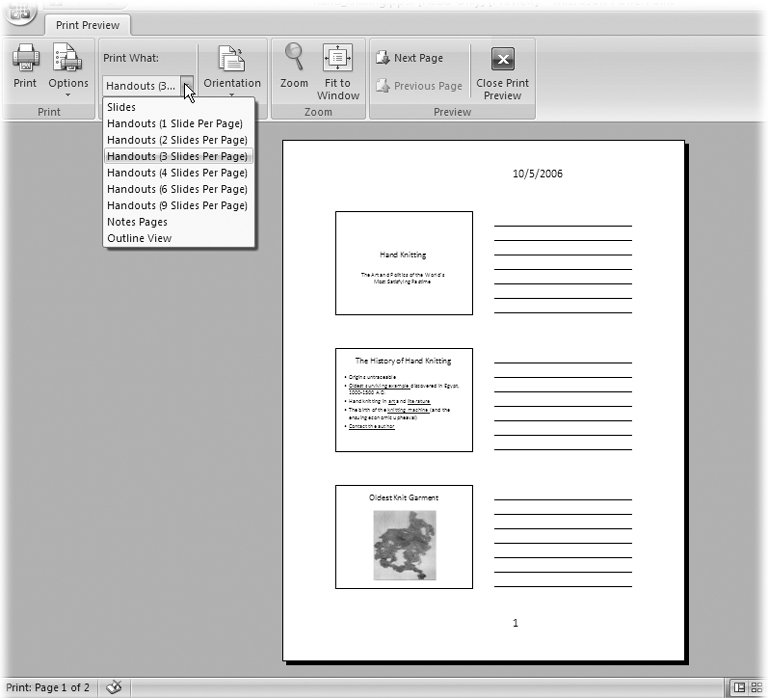Click the Print printer icon
Screen dimensions: 768x698
coord(25,60)
